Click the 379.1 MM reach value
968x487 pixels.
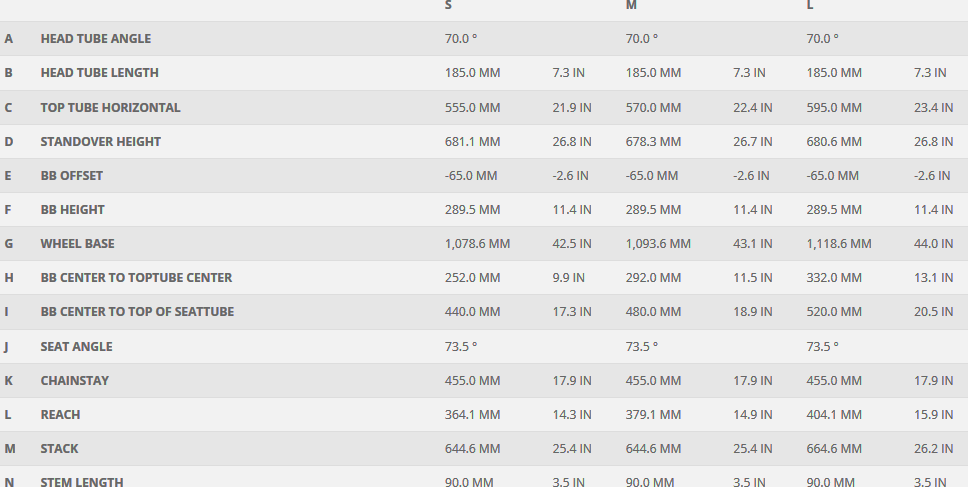click(x=653, y=415)
